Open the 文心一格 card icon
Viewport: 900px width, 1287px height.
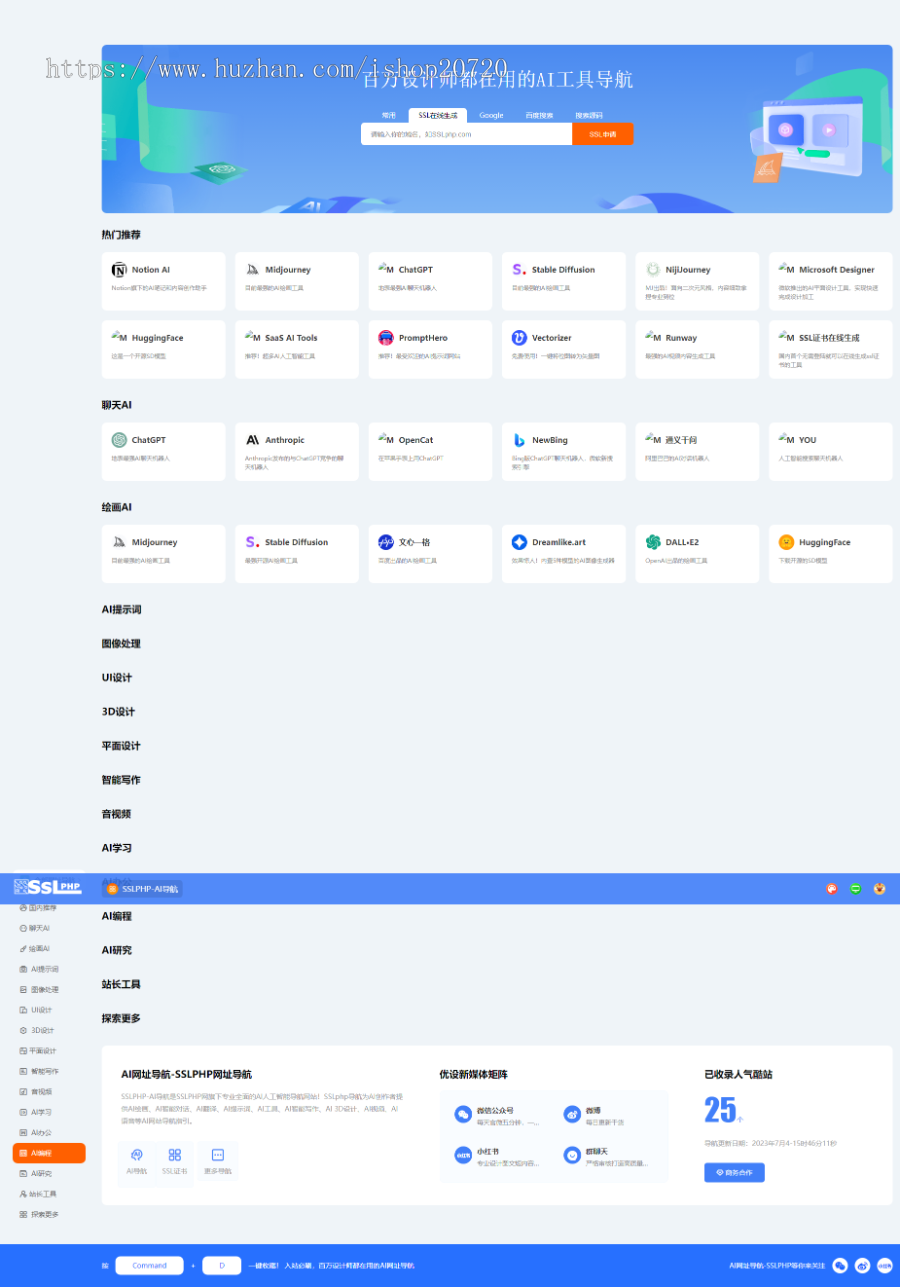(386, 542)
